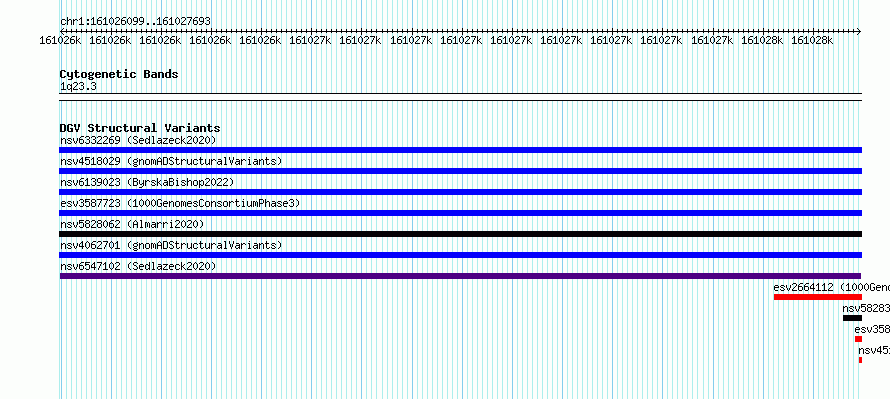Click the red bar under esv2664112
Screen dimensions: 890x399
817,297
